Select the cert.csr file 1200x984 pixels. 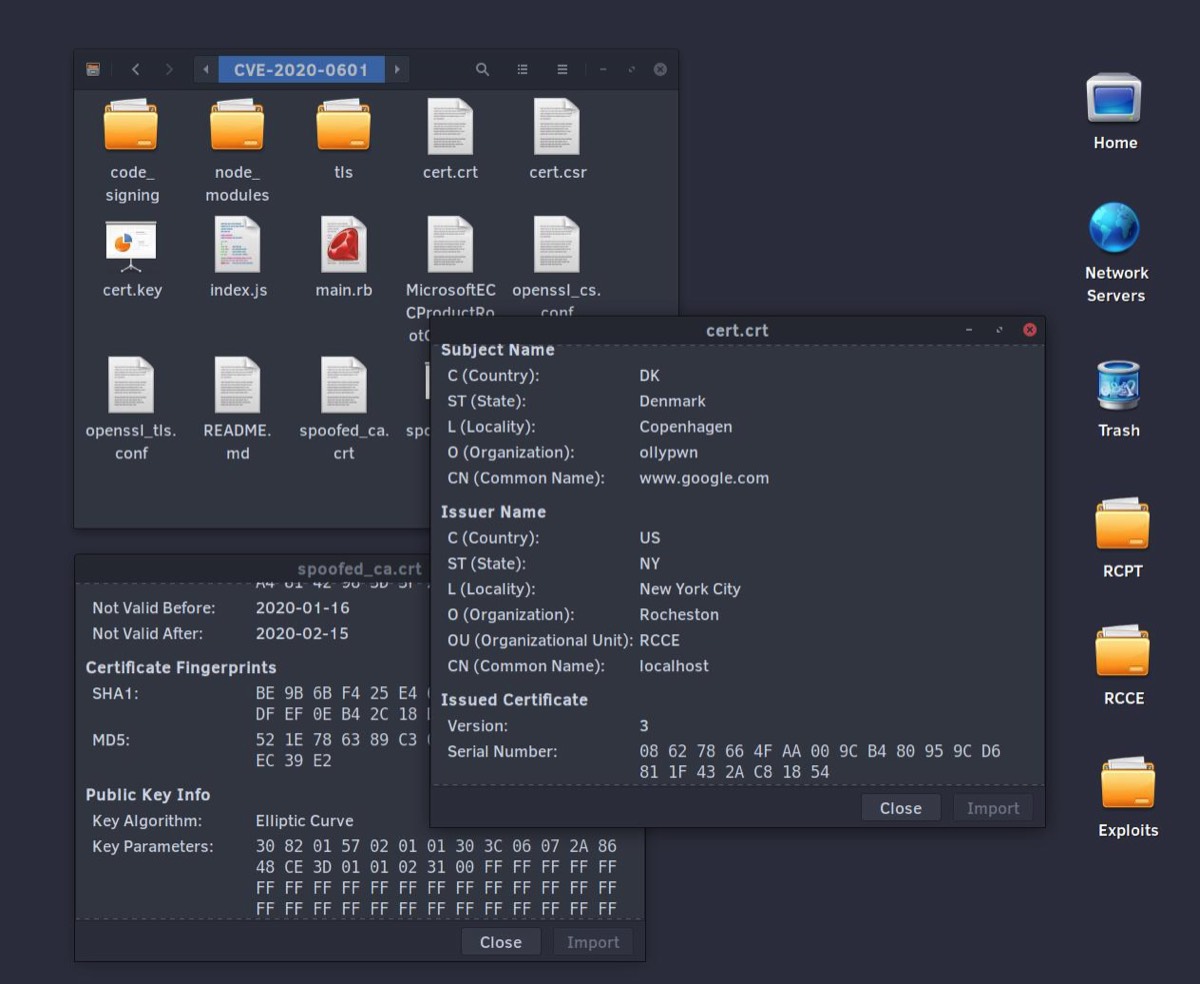point(557,127)
